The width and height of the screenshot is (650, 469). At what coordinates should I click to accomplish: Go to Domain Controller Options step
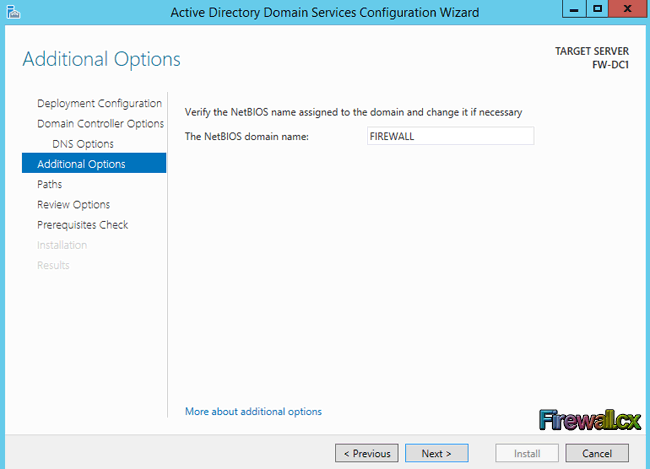click(100, 124)
